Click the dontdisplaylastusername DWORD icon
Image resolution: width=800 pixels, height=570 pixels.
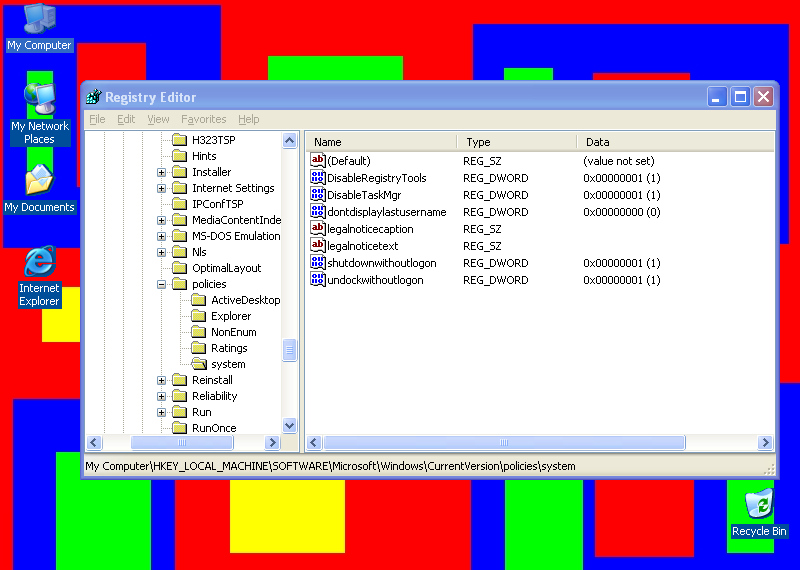[x=317, y=211]
